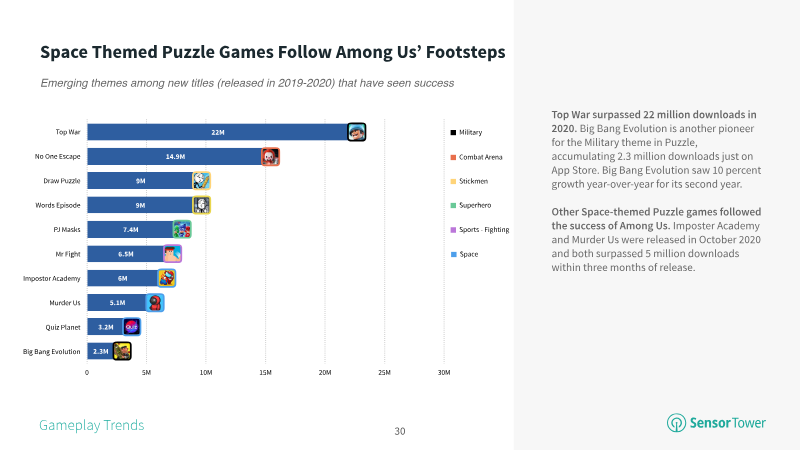Click the Top War game icon

(357, 132)
